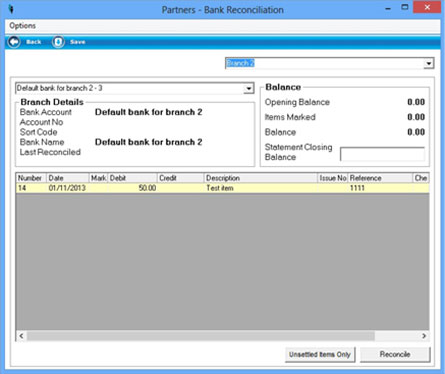Click the Back arrow icon

14,42
